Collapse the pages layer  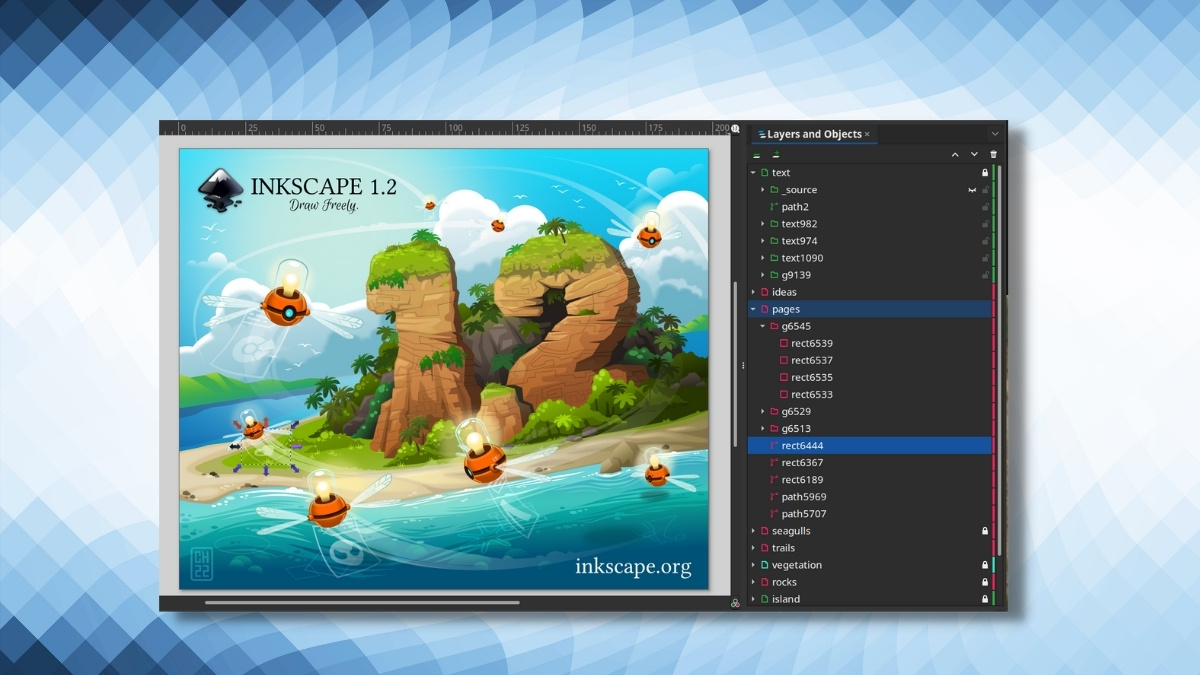point(752,309)
